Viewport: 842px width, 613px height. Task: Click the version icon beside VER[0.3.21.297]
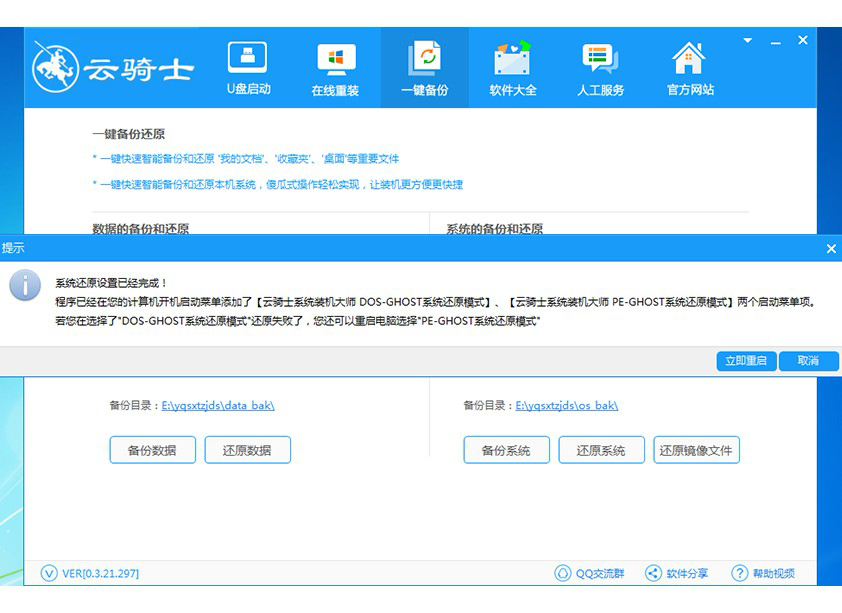pyautogui.click(x=49, y=573)
